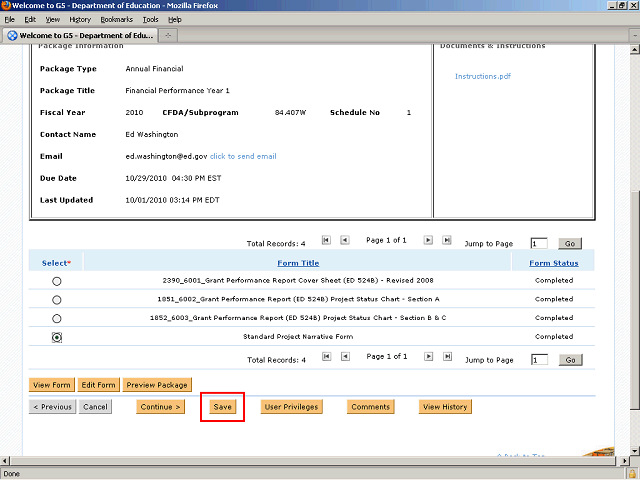The height and width of the screenshot is (480, 640).
Task: Focus the bottom Jump to Page field
Action: 539,360
